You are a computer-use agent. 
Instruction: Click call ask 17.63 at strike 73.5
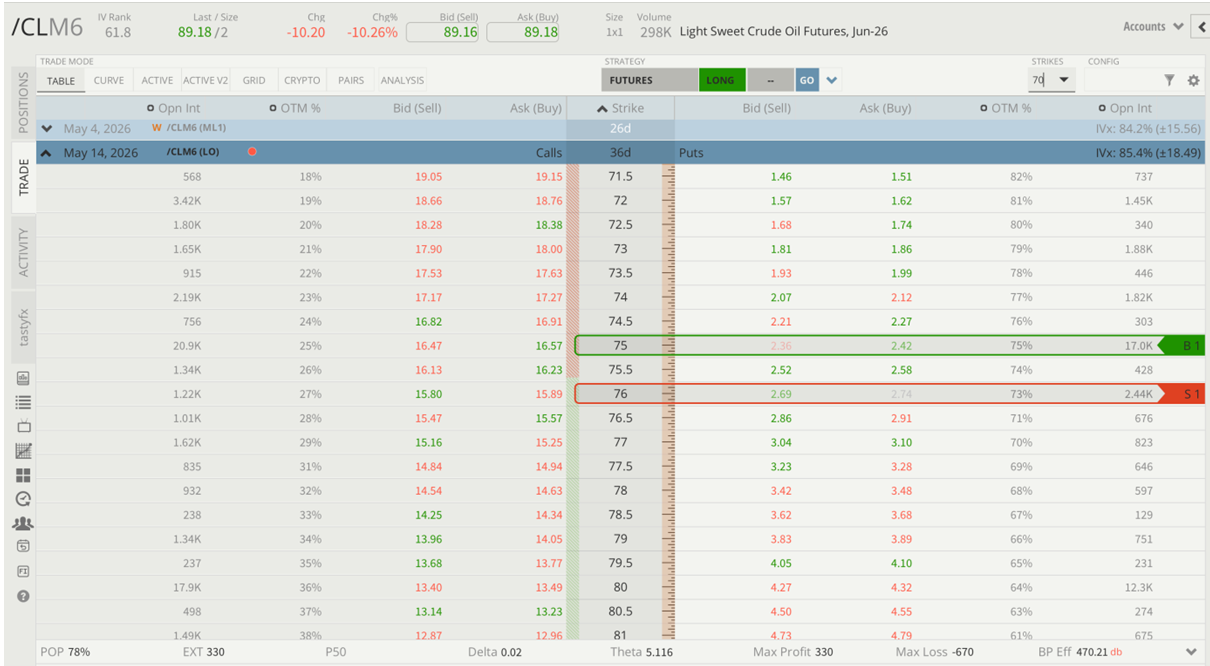(x=548, y=273)
